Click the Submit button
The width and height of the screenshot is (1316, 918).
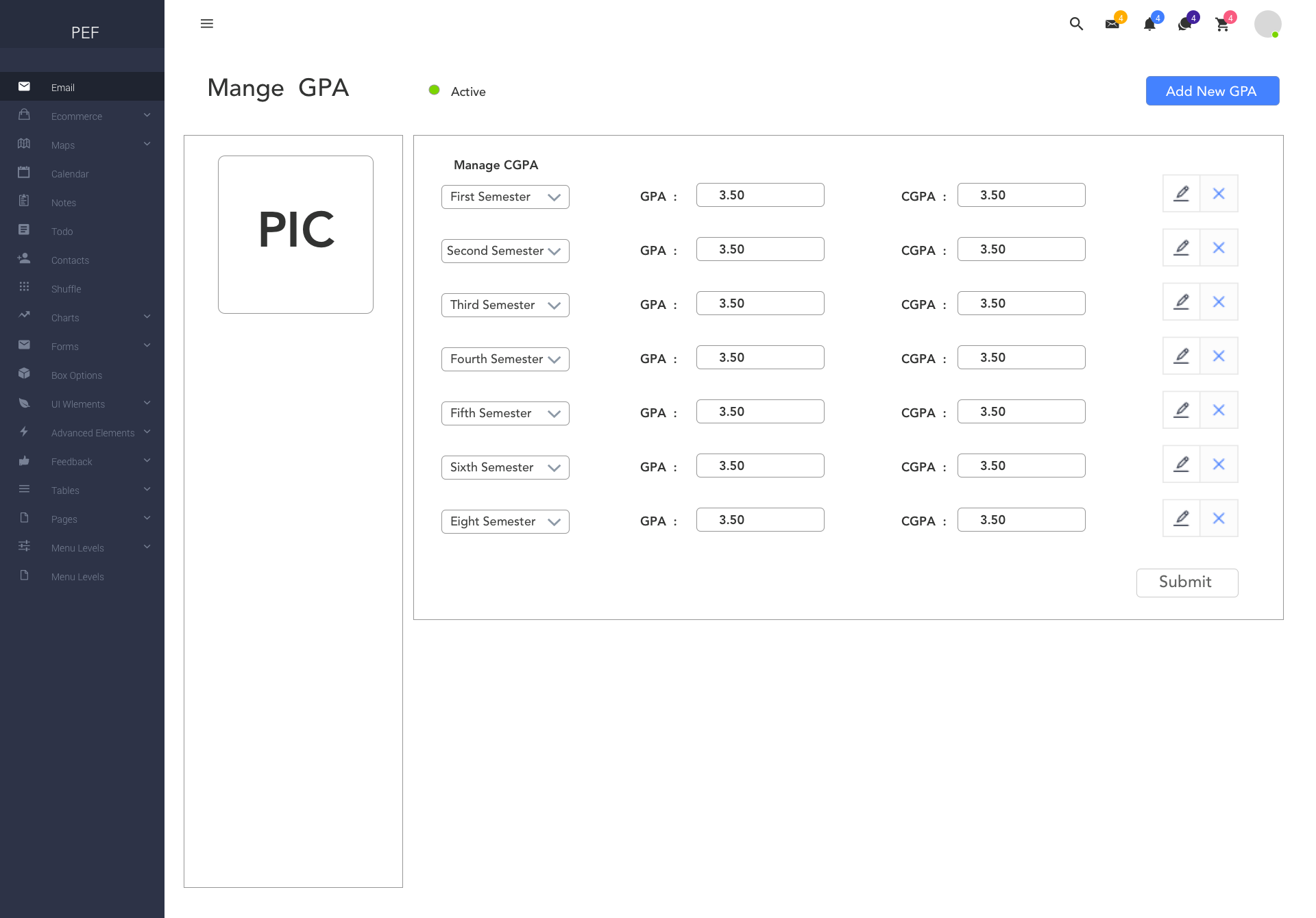(1187, 583)
